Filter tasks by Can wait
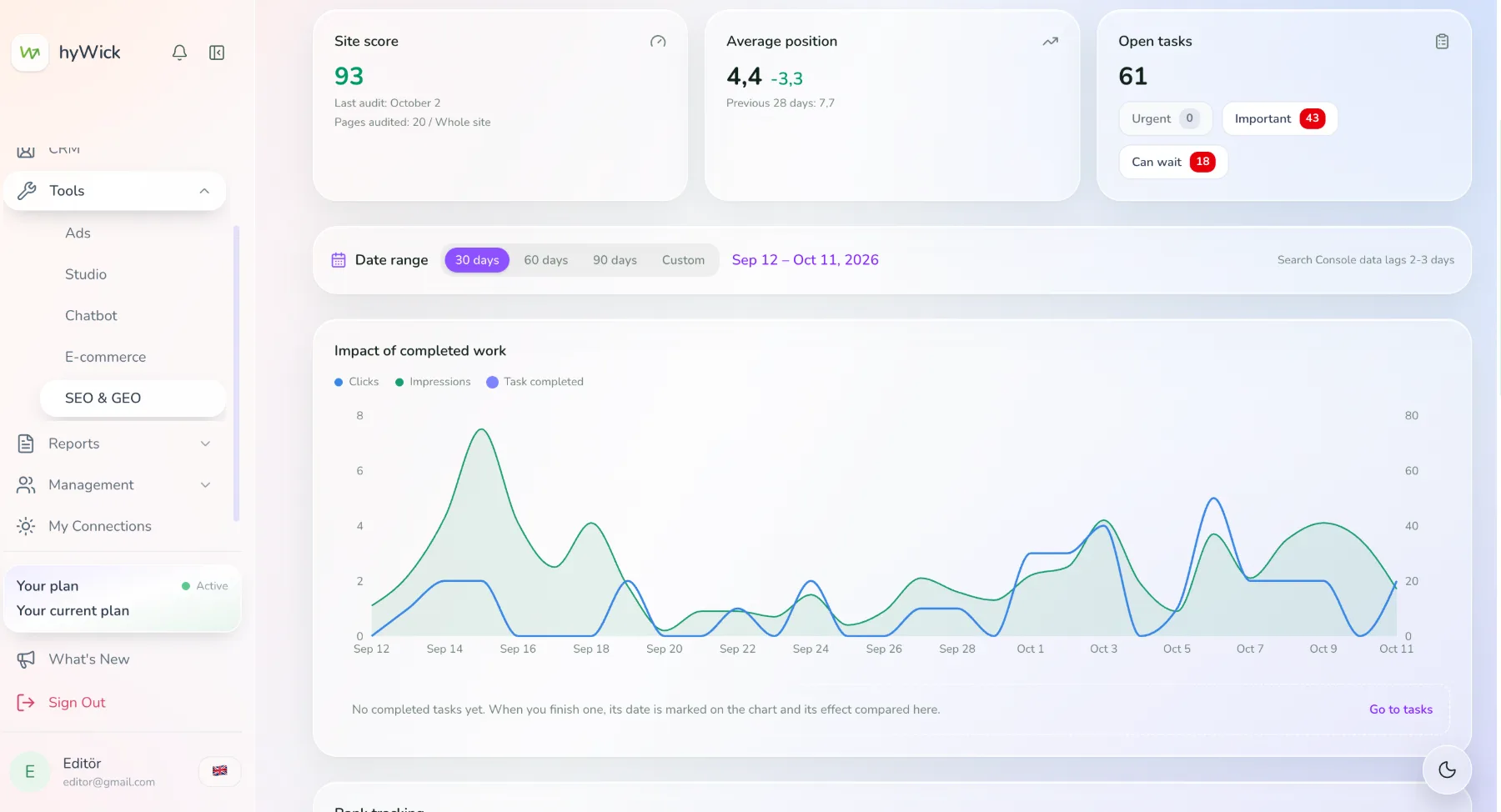 pyautogui.click(x=1172, y=162)
